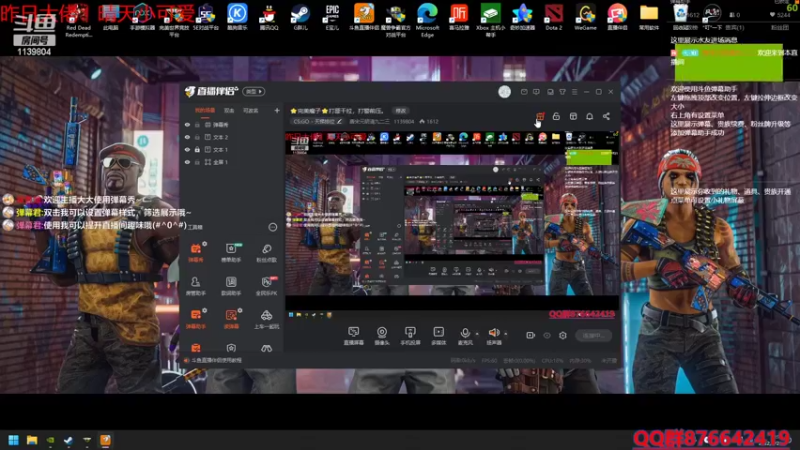Toggle the lock on the 全屏 1 source

coord(197,162)
